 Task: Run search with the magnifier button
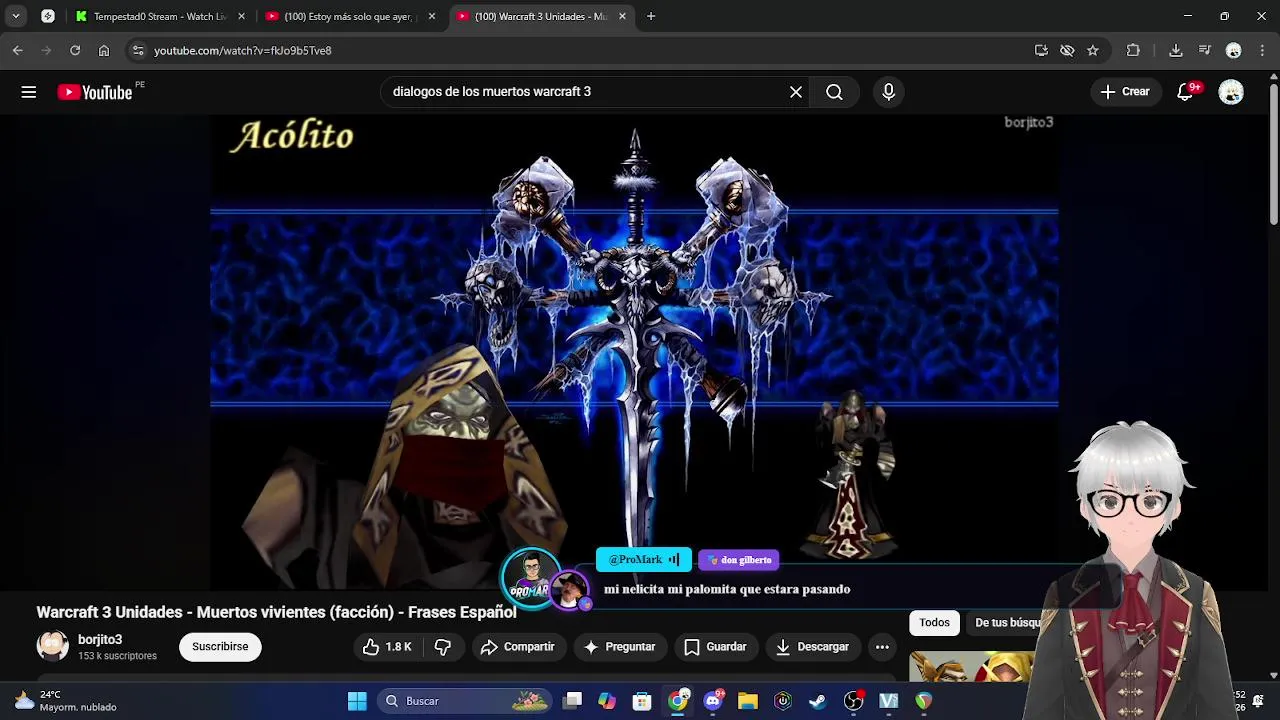click(834, 92)
